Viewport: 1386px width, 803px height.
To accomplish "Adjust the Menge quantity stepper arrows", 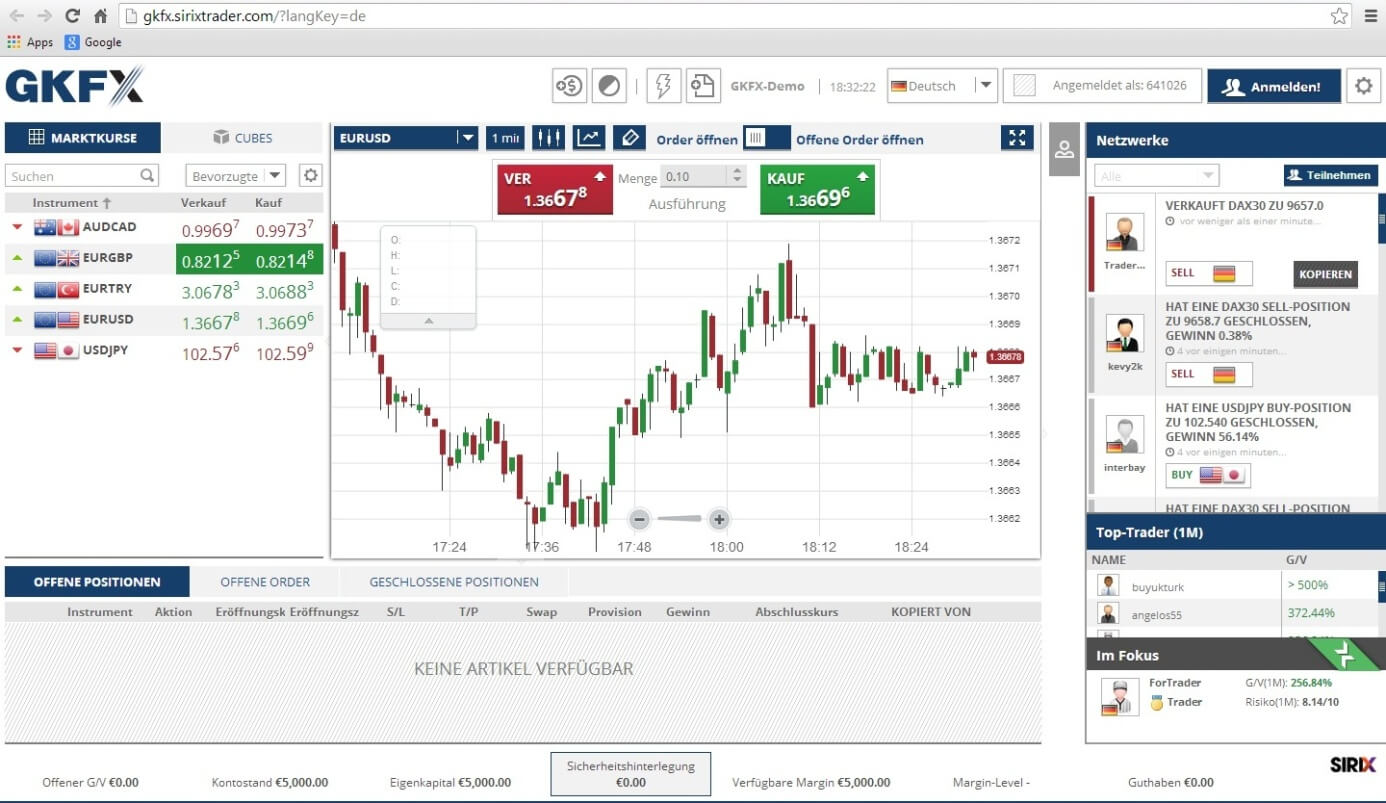I will click(x=738, y=176).
